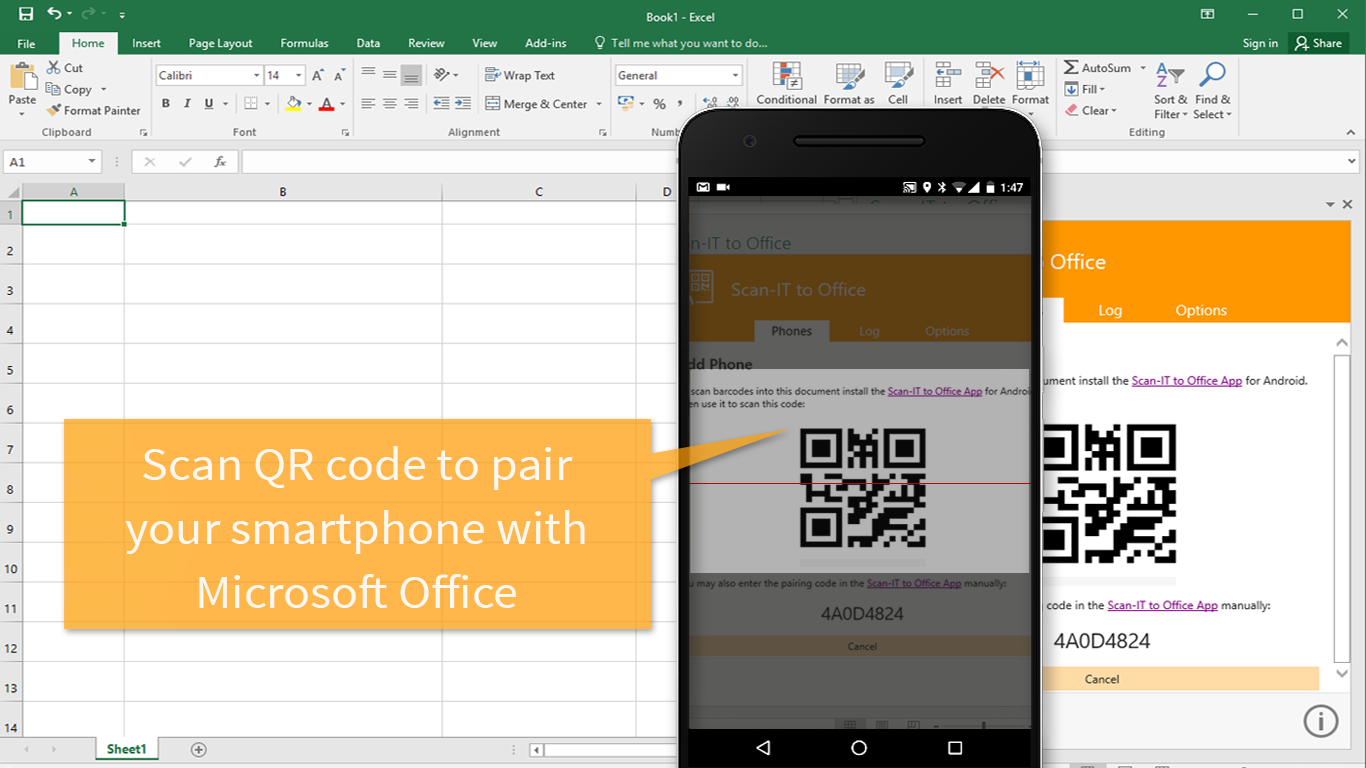Expand the Borders dropdown
1366x768 pixels.
(267, 103)
